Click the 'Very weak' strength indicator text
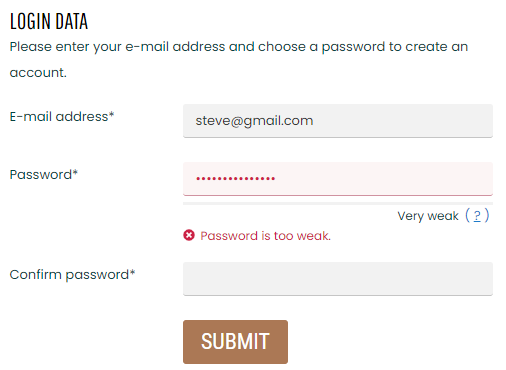Viewport: 506px width, 370px height. coord(428,216)
